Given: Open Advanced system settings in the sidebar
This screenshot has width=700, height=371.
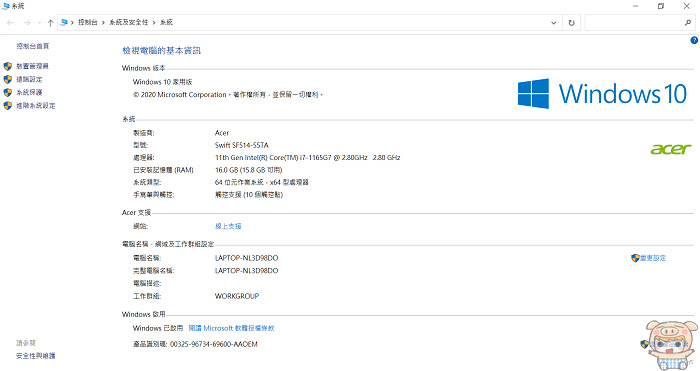Looking at the screenshot, I should coord(36,106).
